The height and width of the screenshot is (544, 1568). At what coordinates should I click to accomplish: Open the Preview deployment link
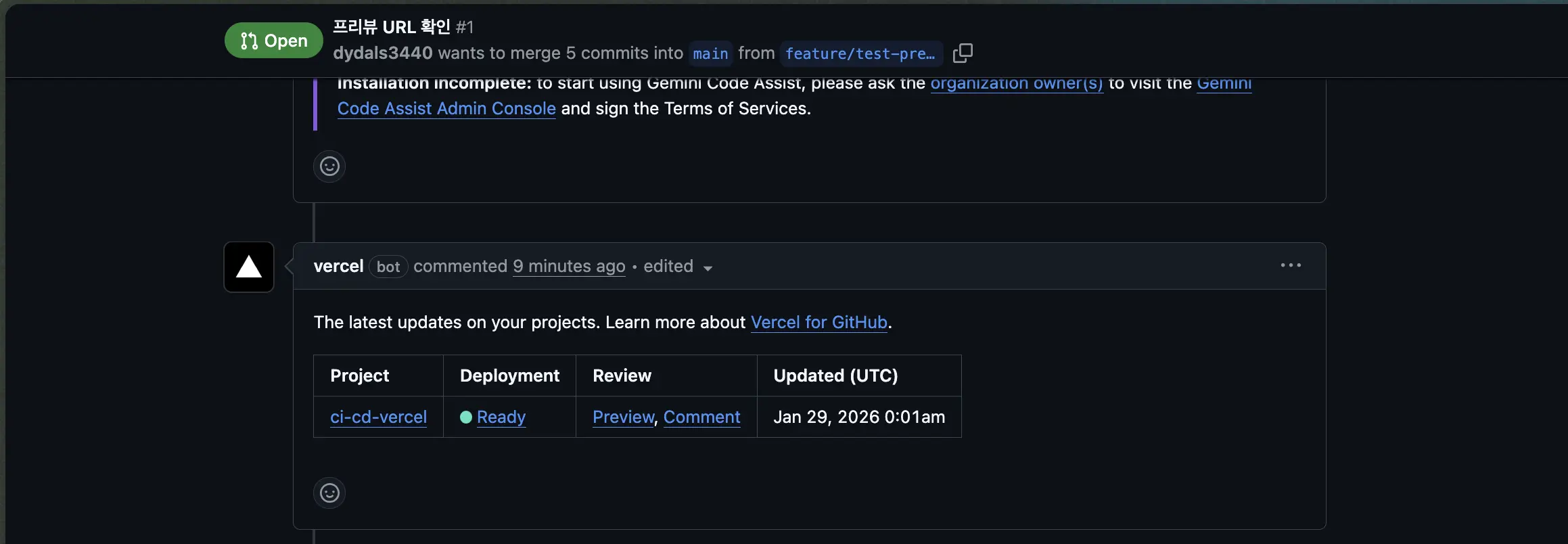[623, 417]
